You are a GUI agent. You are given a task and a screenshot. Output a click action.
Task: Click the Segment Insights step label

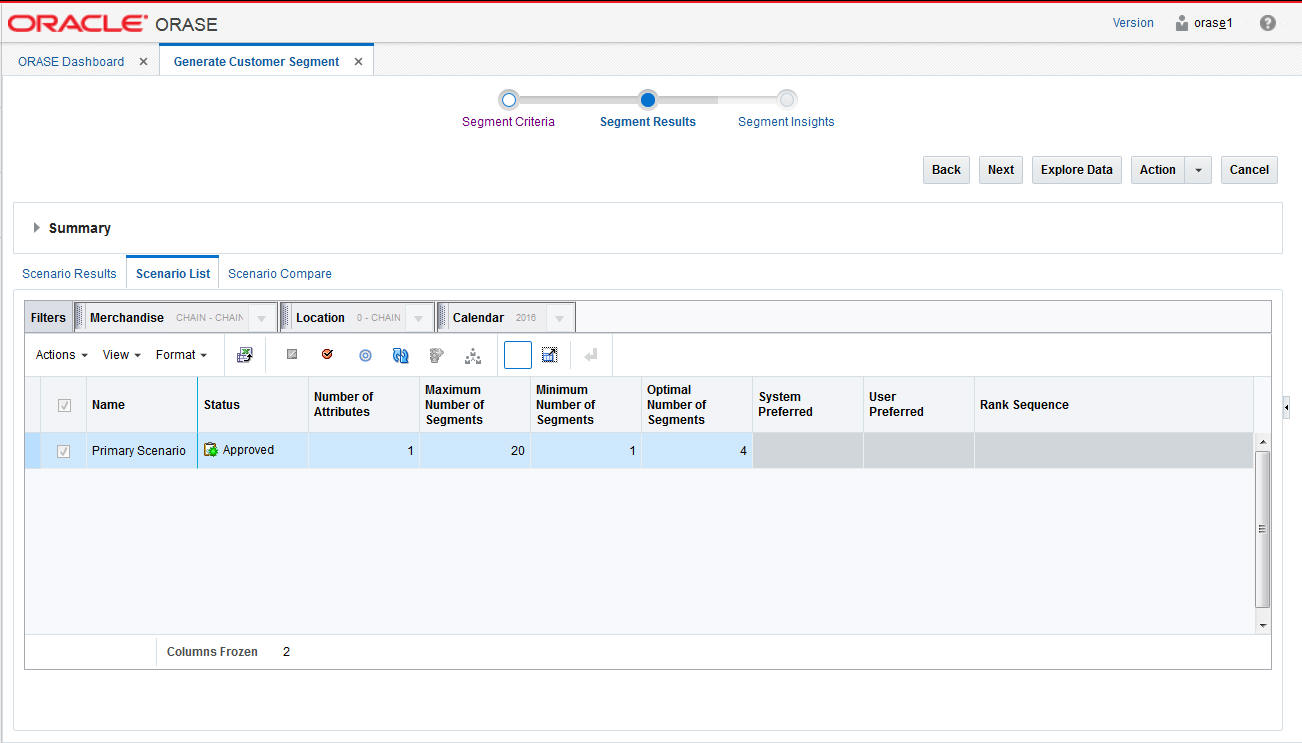(x=786, y=122)
